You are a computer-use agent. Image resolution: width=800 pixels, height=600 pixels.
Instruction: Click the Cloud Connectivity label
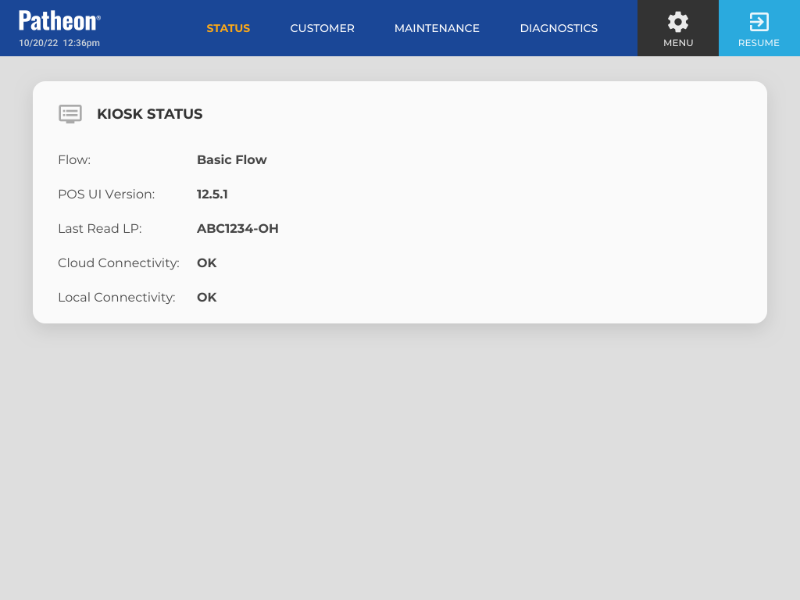click(118, 263)
